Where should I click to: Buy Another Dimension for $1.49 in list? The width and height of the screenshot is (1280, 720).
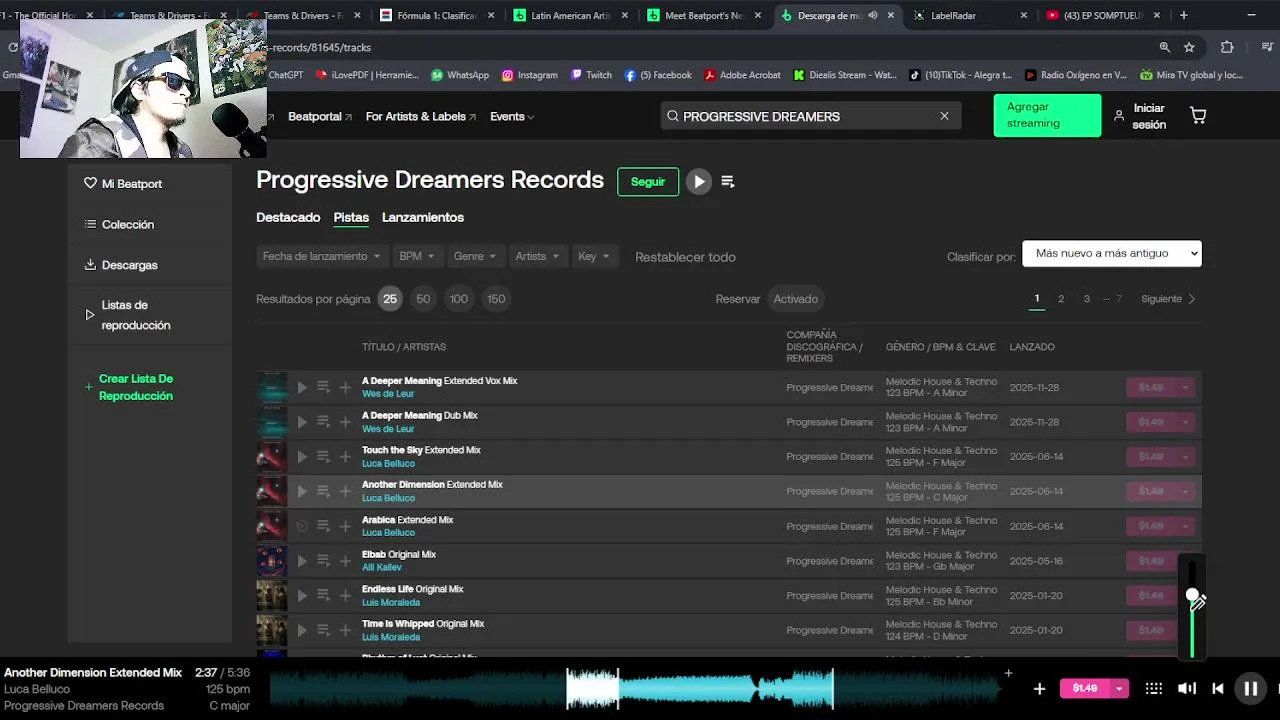(1151, 491)
